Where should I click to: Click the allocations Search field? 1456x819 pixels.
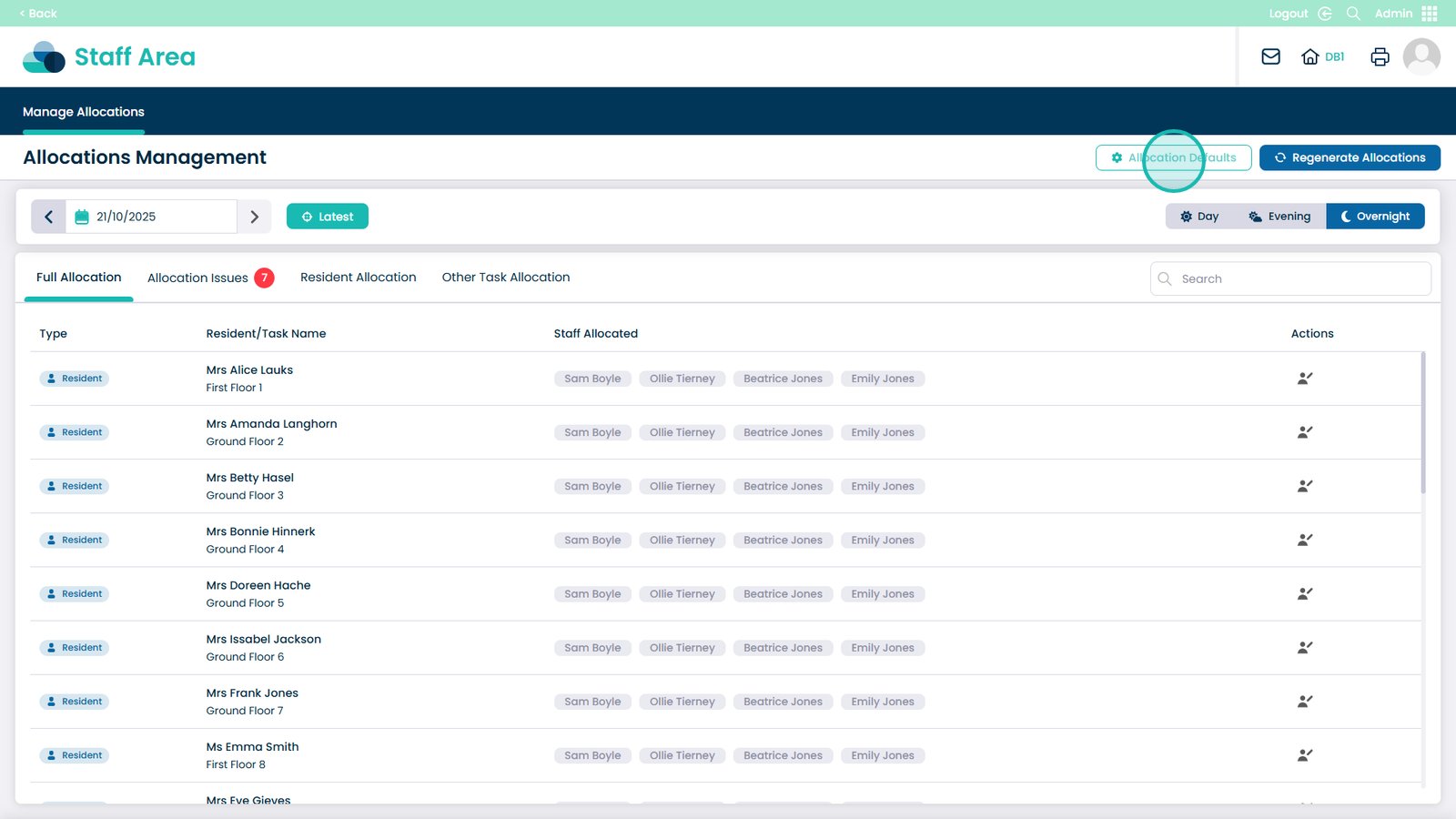(x=1290, y=279)
